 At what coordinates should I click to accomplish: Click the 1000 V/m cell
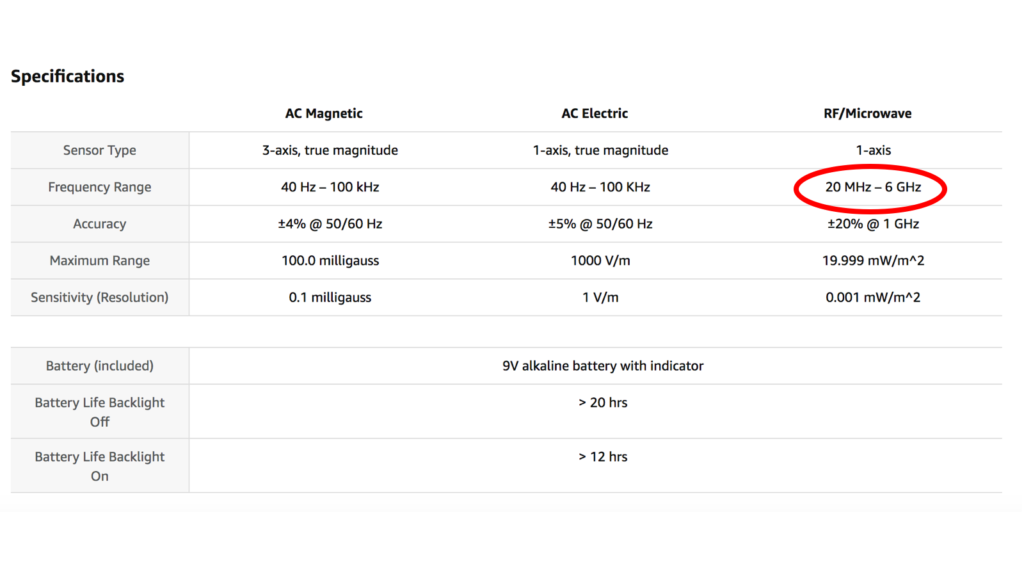coord(600,261)
